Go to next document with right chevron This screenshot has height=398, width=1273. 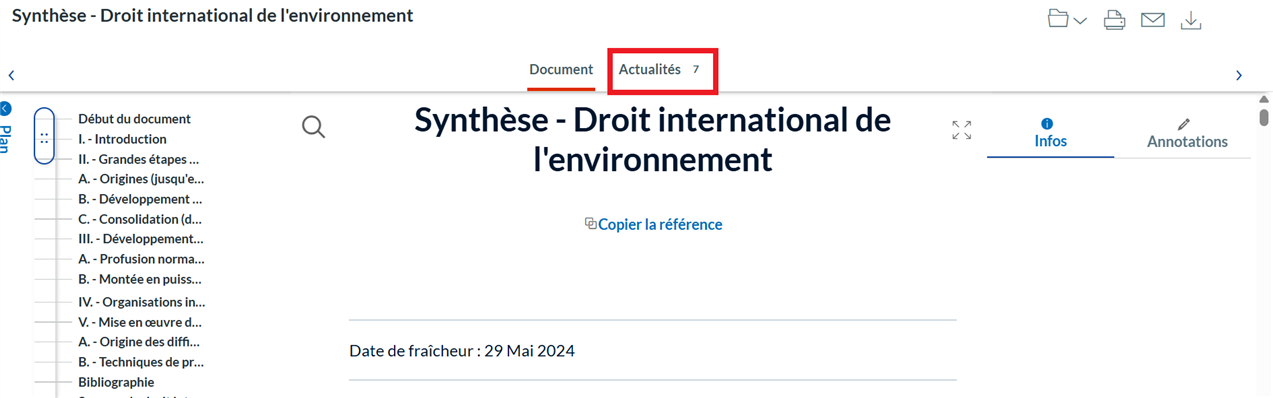(x=1239, y=75)
